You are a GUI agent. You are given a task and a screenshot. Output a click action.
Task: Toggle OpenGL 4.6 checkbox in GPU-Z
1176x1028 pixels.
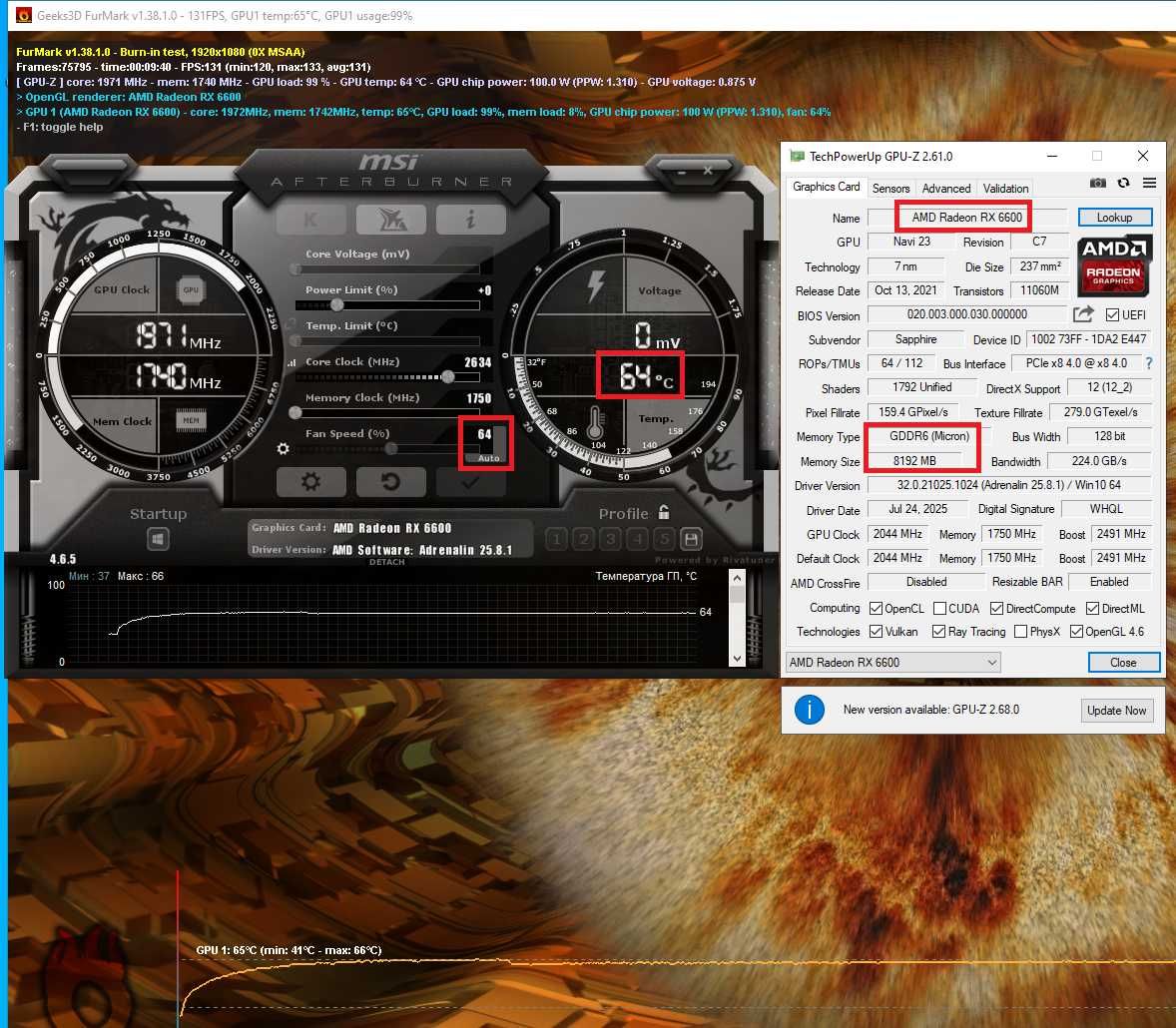1076,632
